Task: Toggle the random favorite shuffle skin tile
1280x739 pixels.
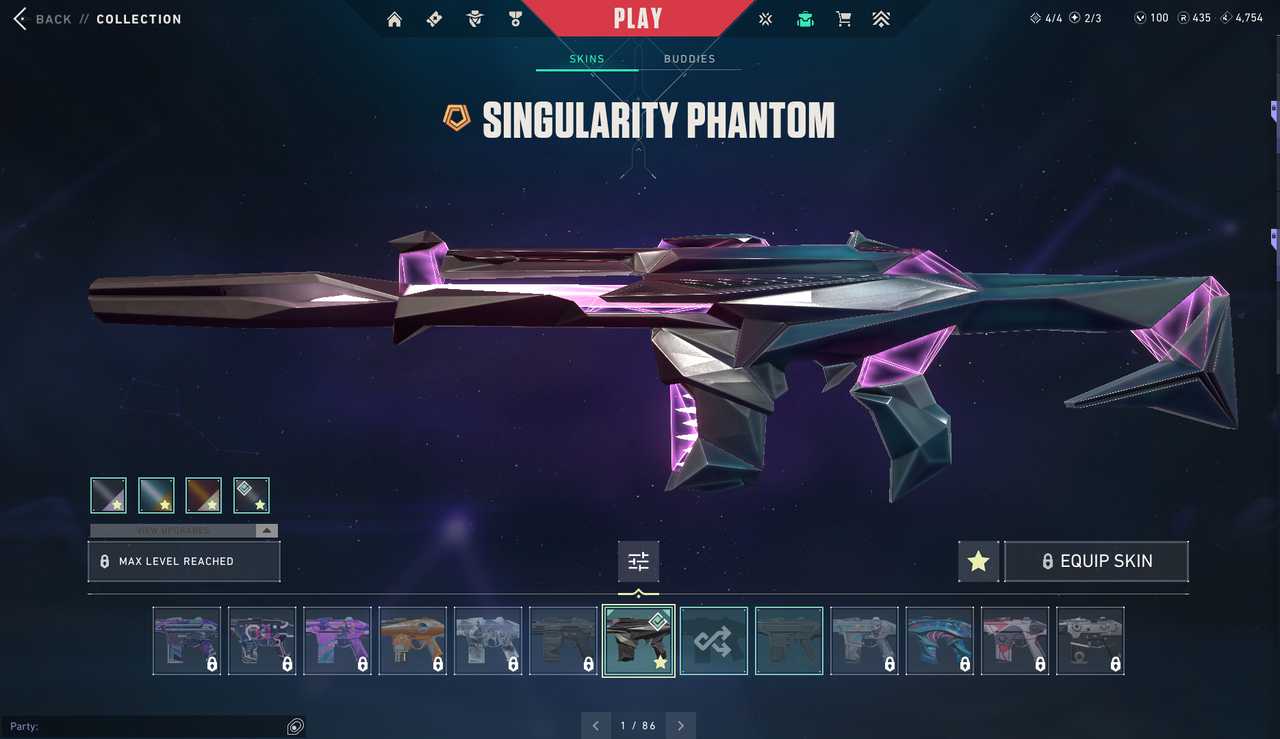Action: click(x=714, y=641)
